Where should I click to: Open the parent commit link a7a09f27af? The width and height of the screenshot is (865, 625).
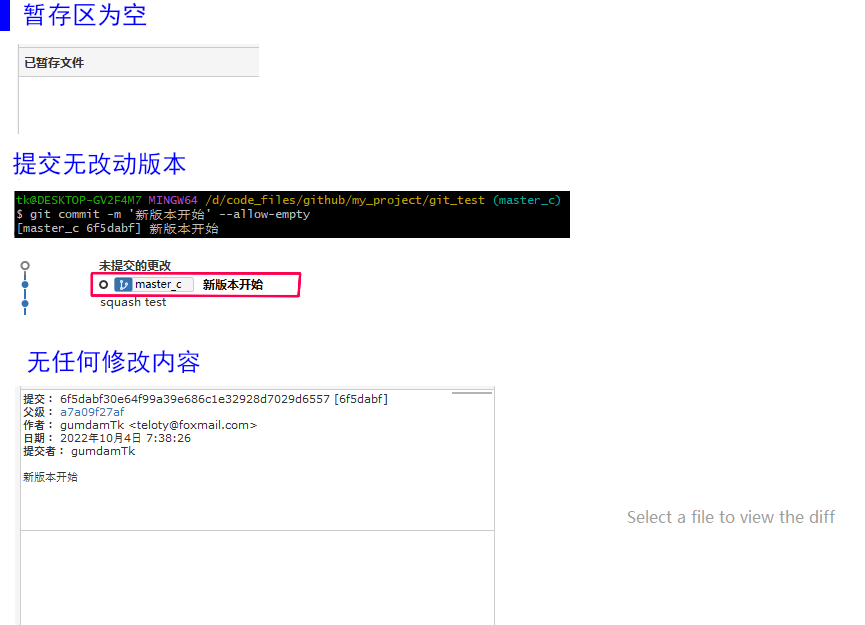click(92, 412)
